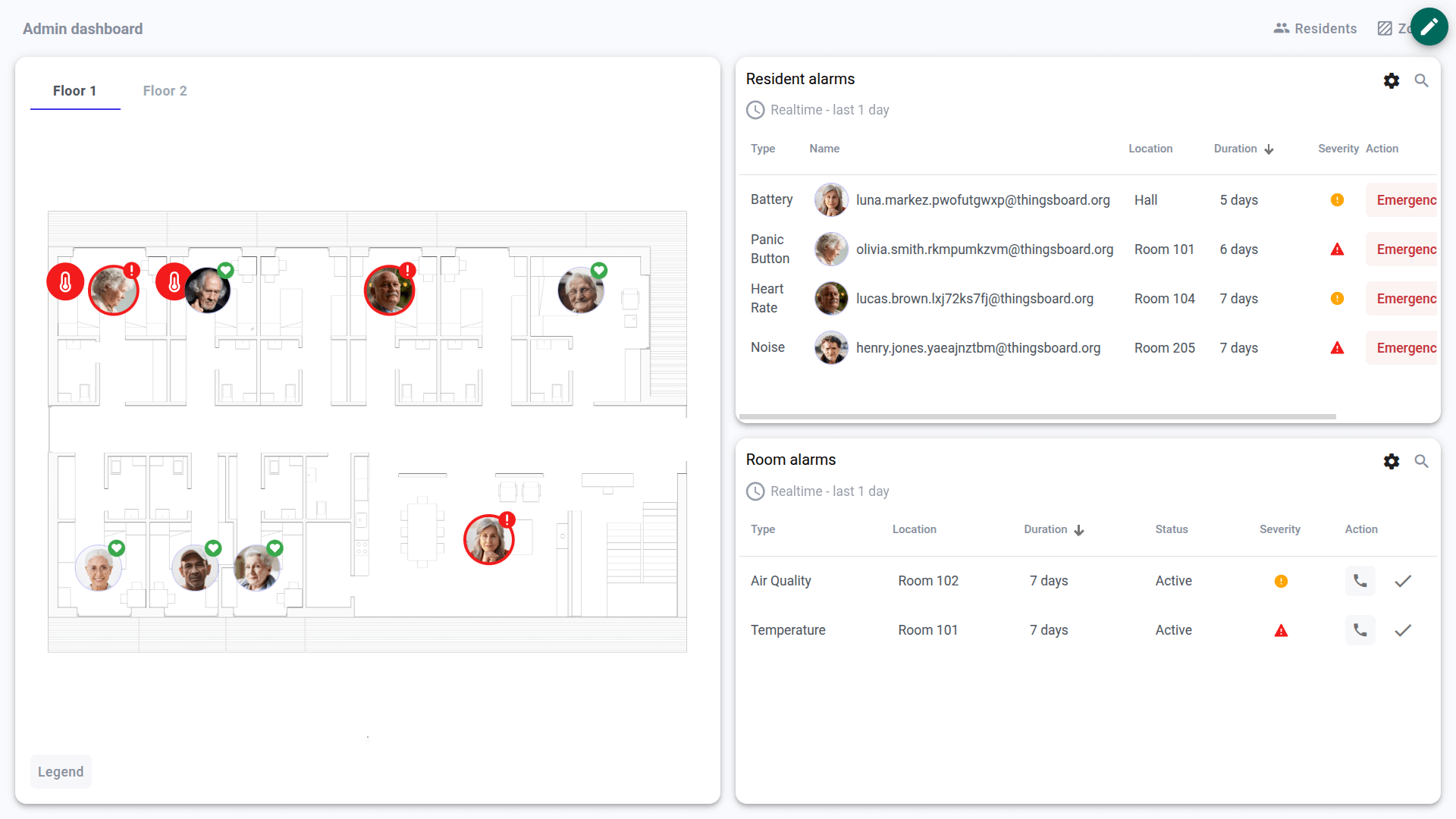The image size is (1456, 819).
Task: Search within Resident alarms
Action: coord(1421,80)
